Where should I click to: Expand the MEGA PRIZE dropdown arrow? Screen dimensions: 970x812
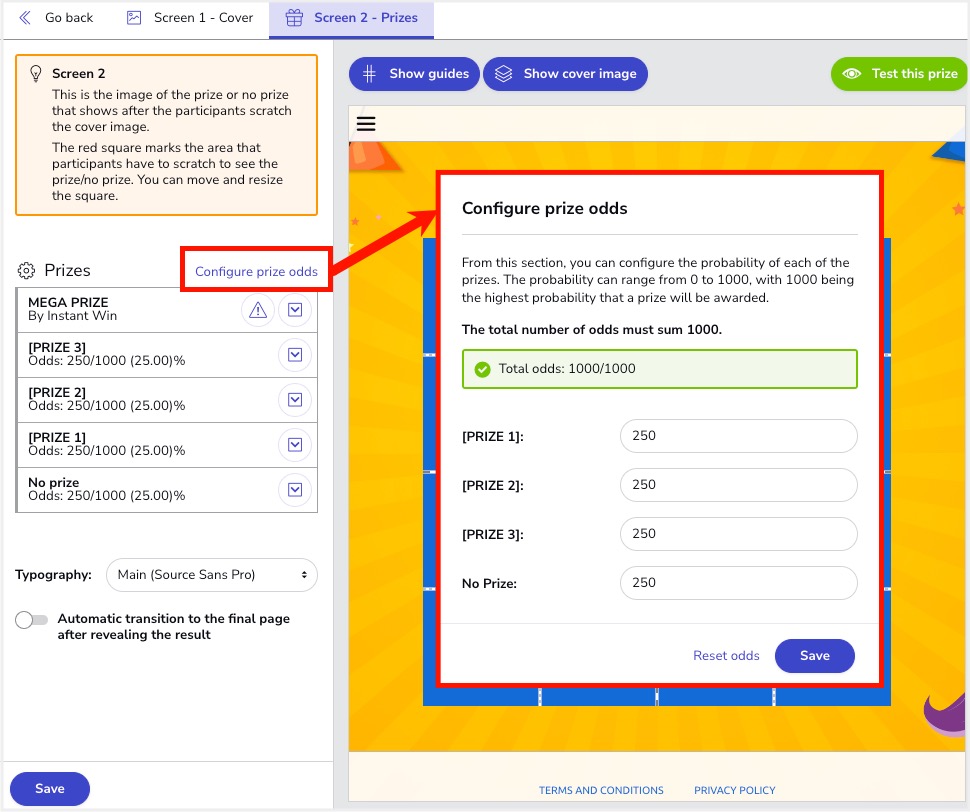[x=295, y=310]
